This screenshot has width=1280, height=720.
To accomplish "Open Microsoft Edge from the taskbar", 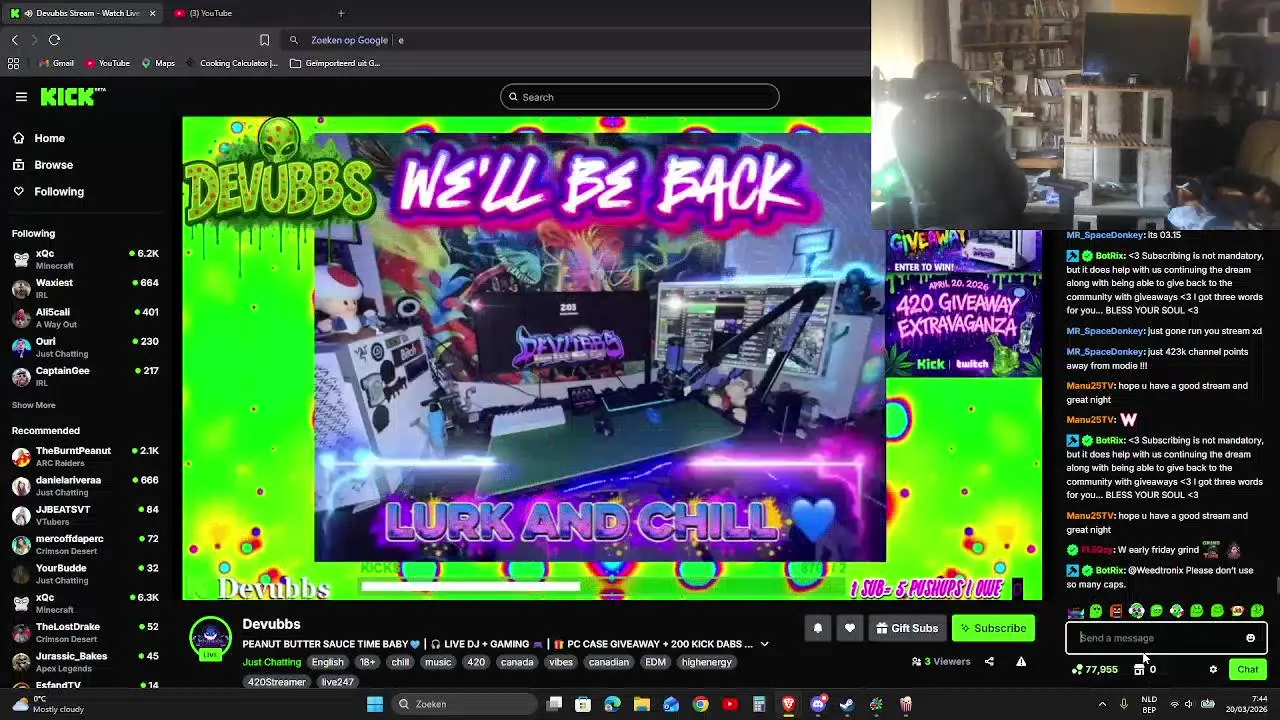I will pyautogui.click(x=612, y=704).
